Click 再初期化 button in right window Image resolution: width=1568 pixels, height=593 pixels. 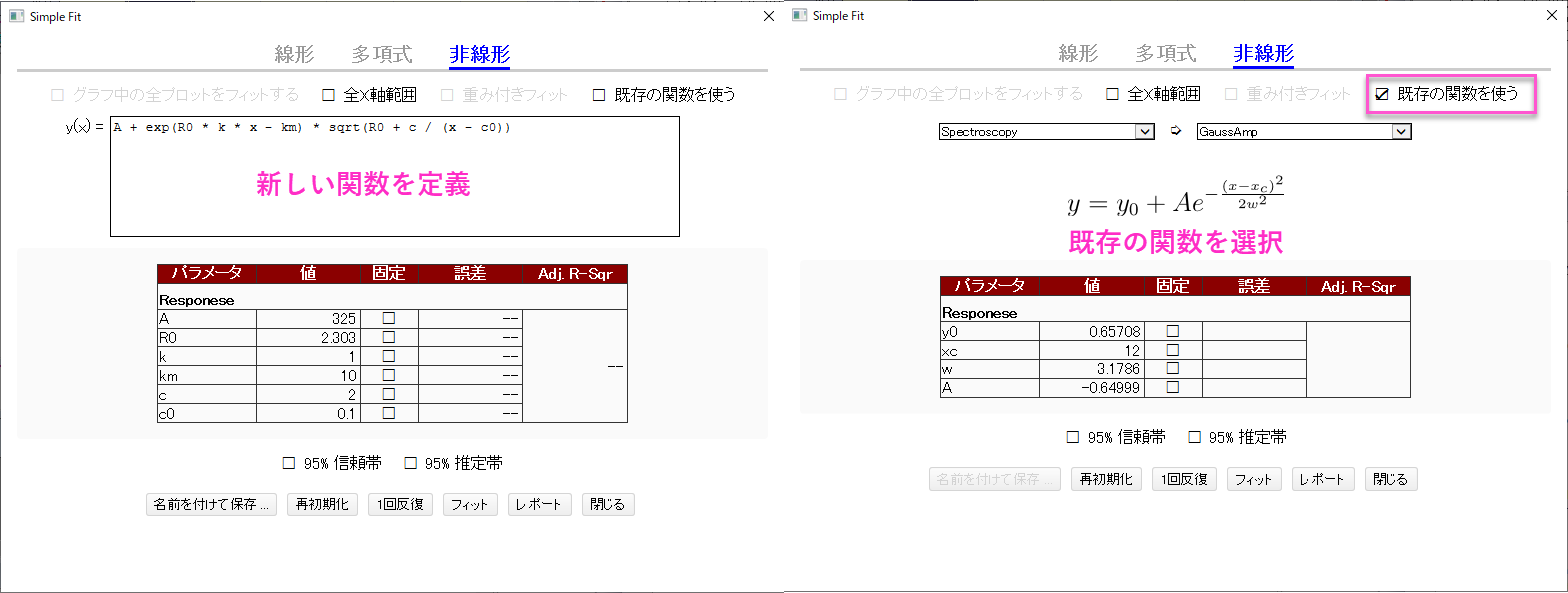tap(1106, 479)
